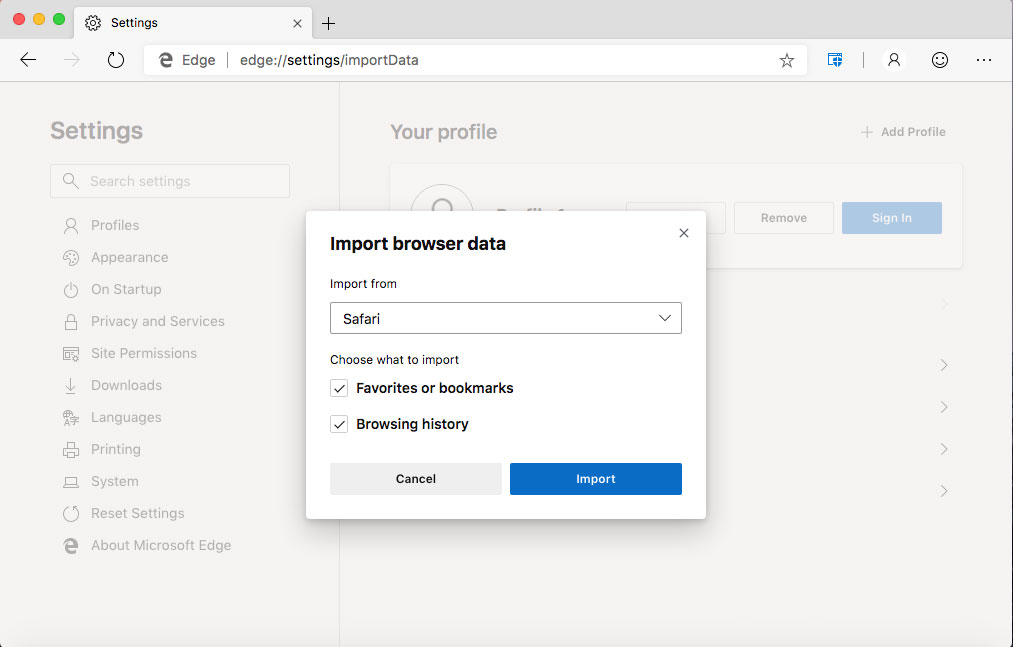Image resolution: width=1013 pixels, height=647 pixels.
Task: Close the Settings tab
Action: (x=297, y=23)
